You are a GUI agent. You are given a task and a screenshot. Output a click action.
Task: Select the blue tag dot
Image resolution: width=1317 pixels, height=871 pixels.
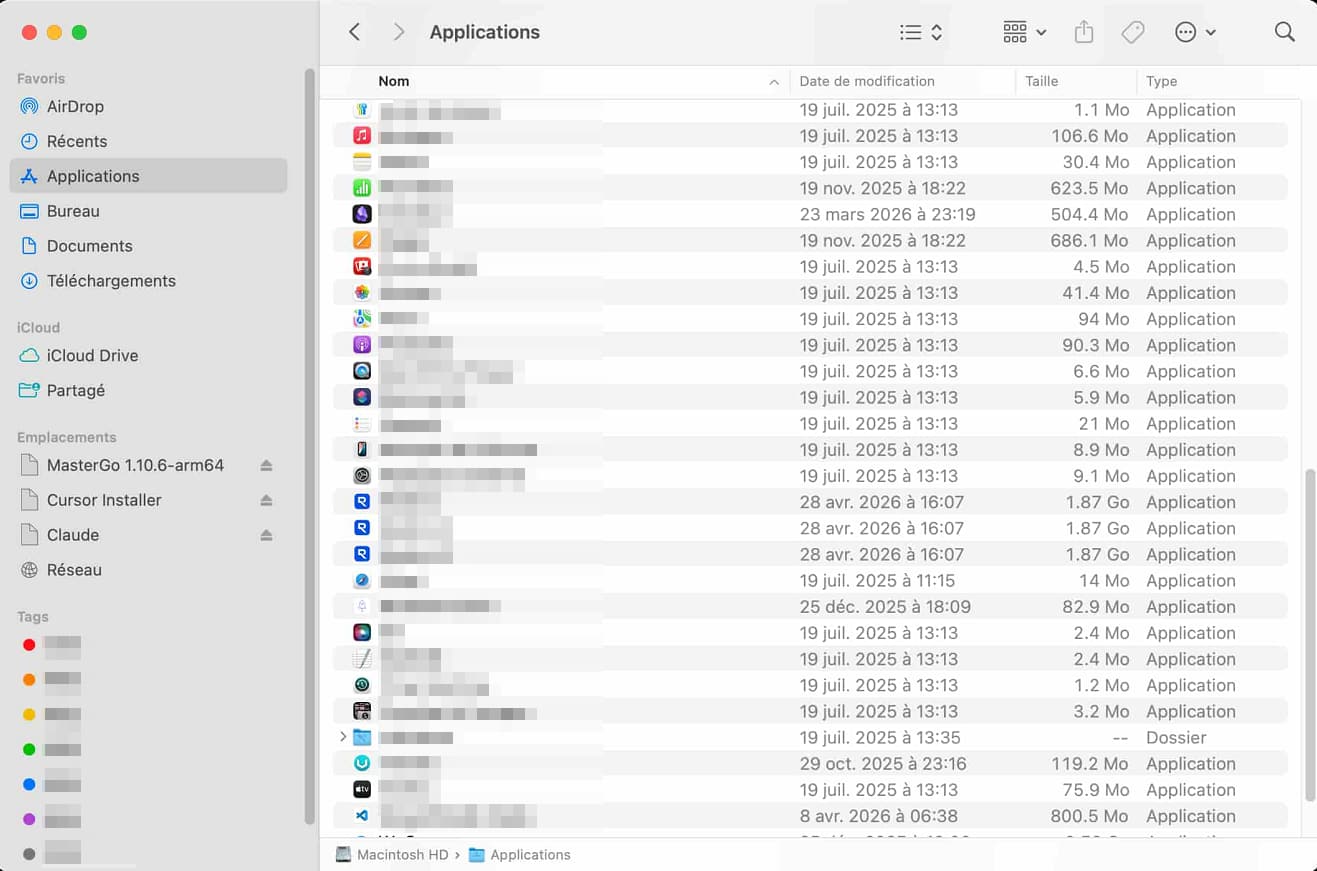click(29, 785)
